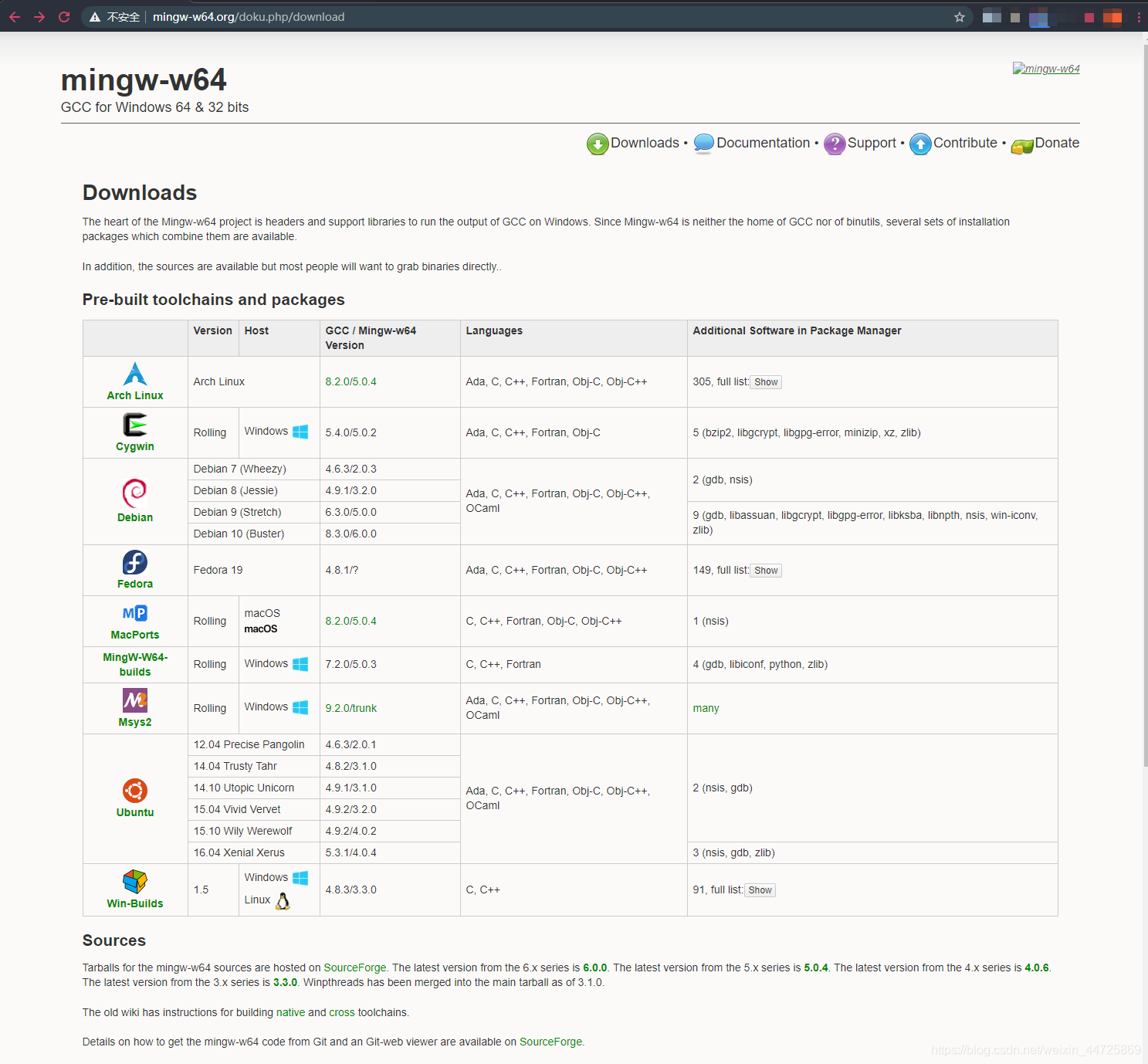Click the not-secure warning triangle icon
Image resolution: width=1148 pixels, height=1064 pixels.
pos(95,17)
